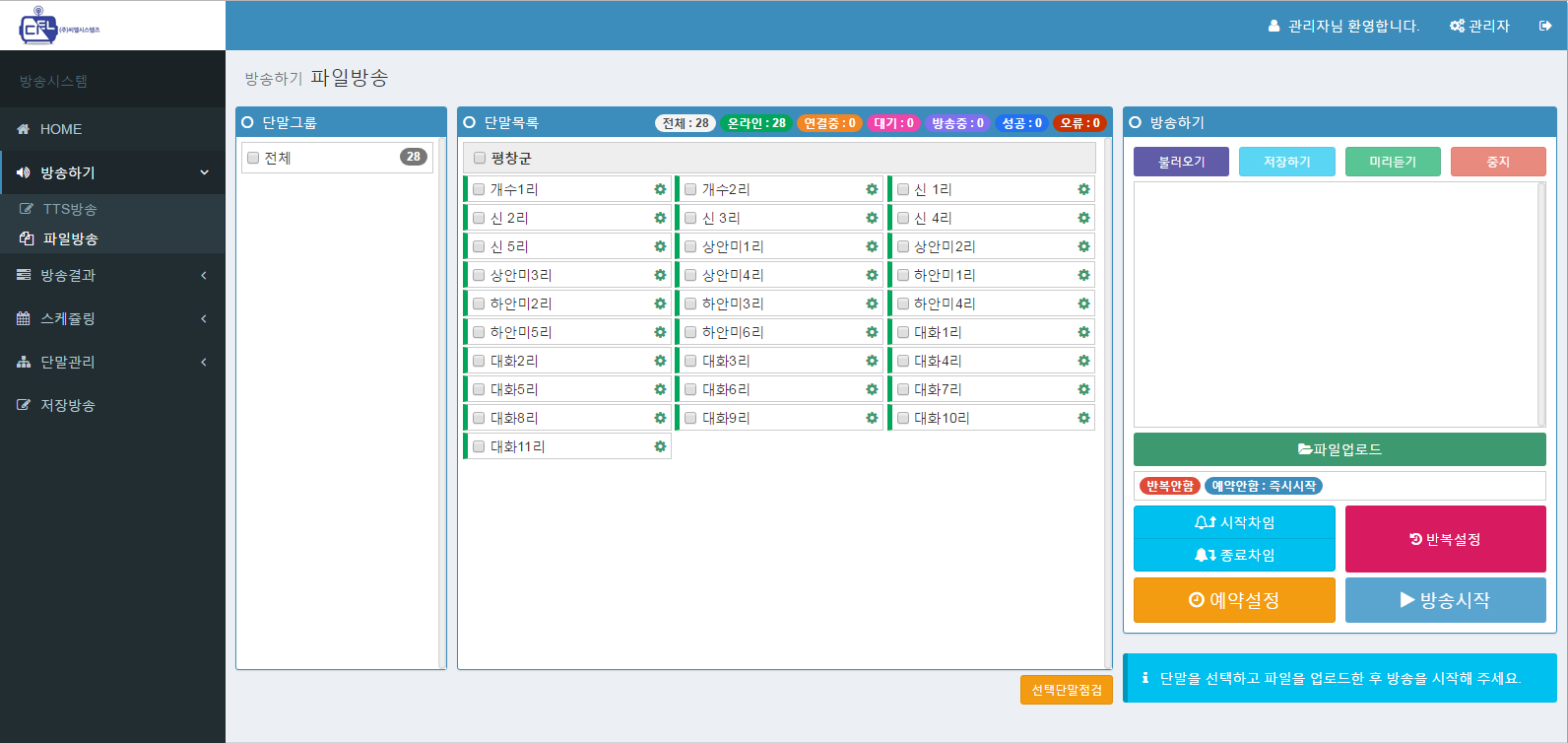
Task: Click the gear icon beside 신 4리
Action: (x=1083, y=218)
